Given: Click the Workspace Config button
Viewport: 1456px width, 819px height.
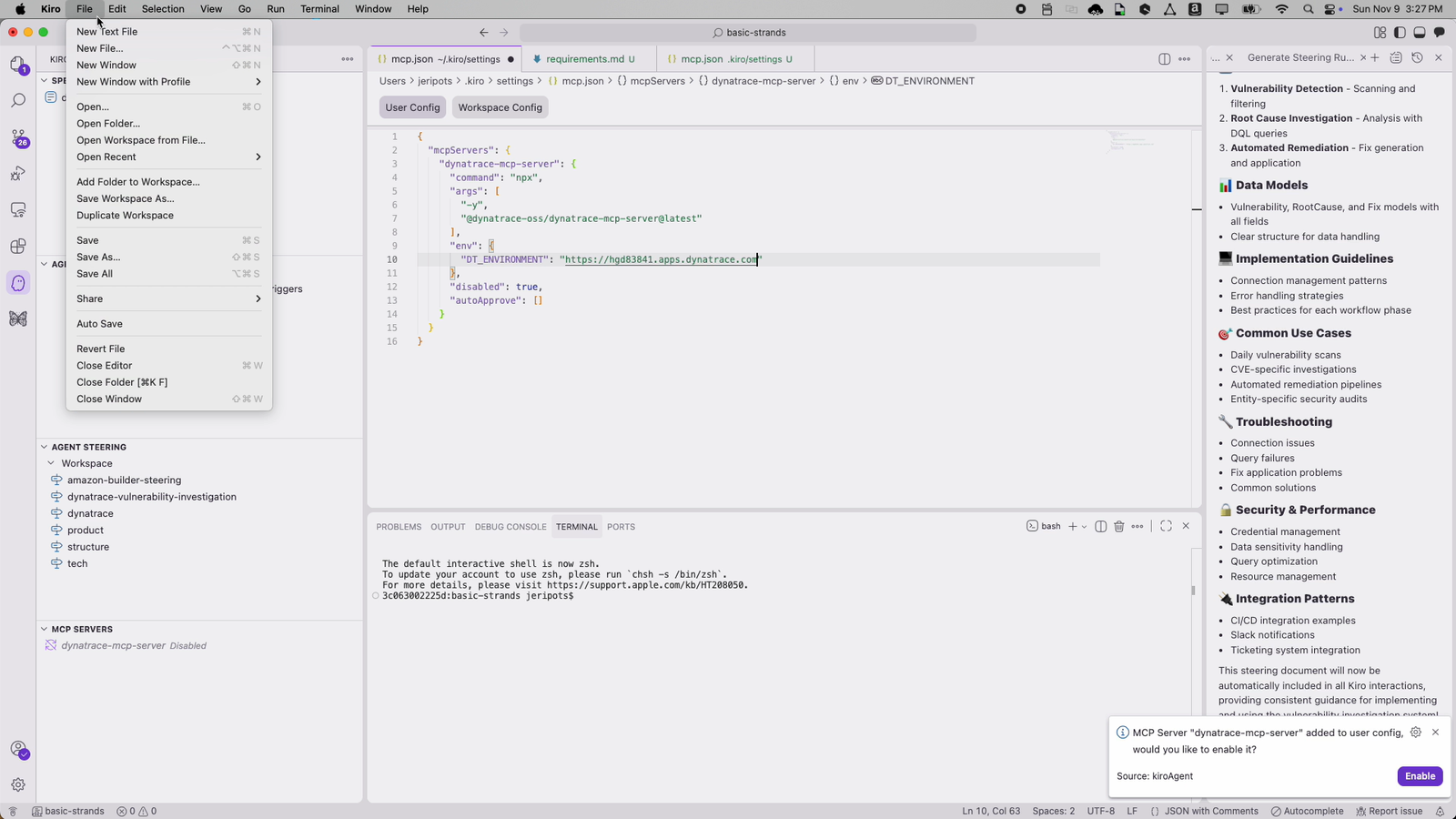Looking at the screenshot, I should [x=500, y=107].
